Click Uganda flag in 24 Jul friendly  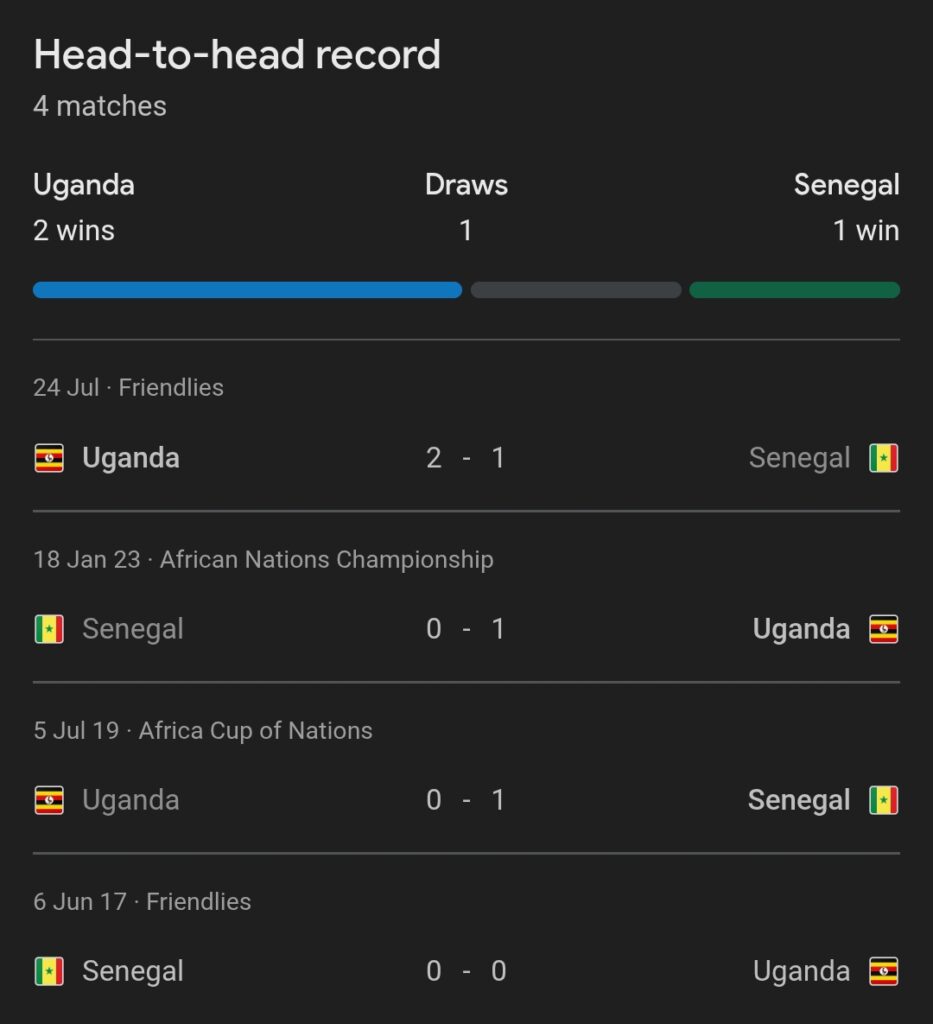49,458
